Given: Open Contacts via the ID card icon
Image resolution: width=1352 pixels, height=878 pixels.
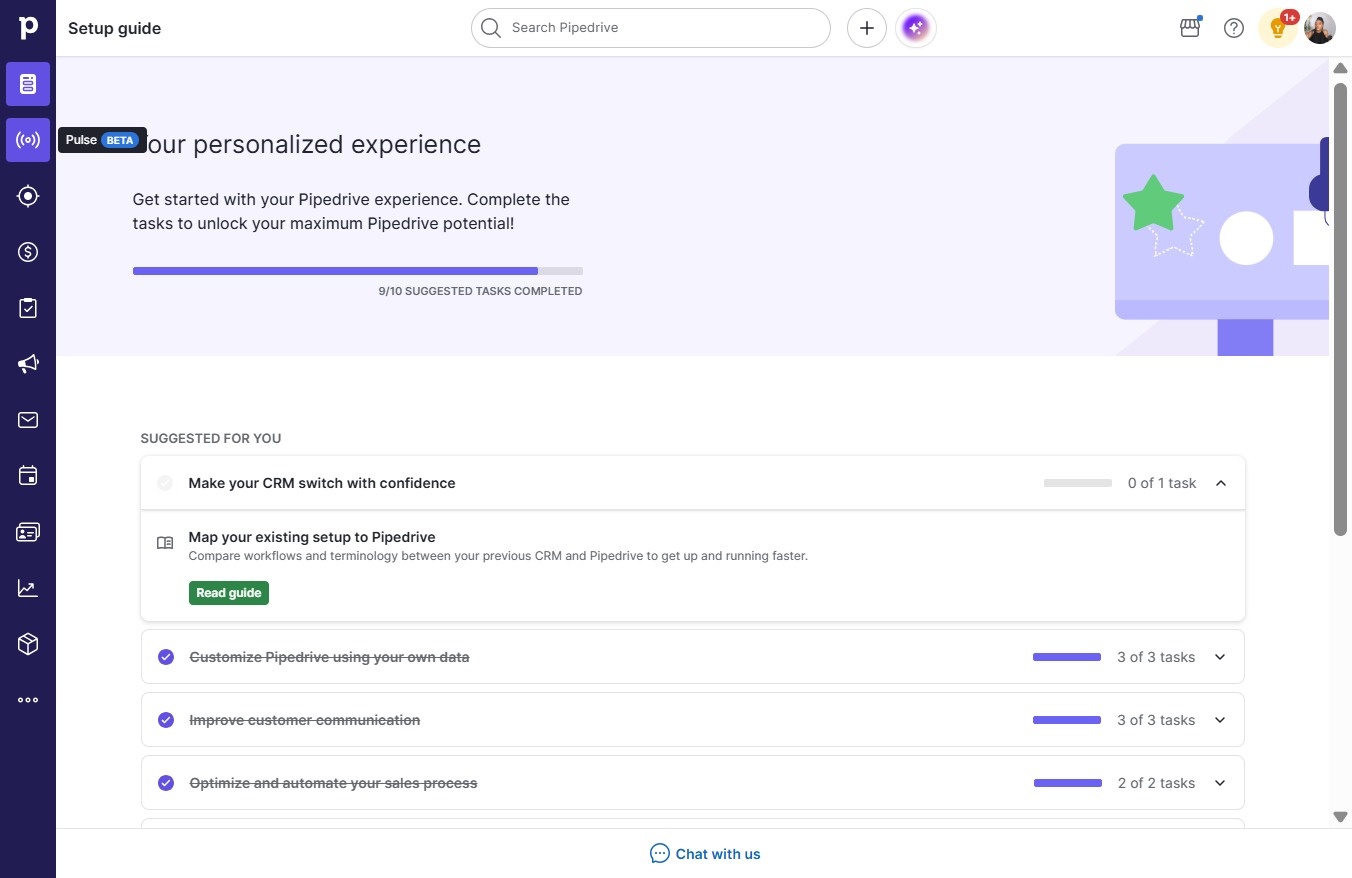Looking at the screenshot, I should click(28, 532).
